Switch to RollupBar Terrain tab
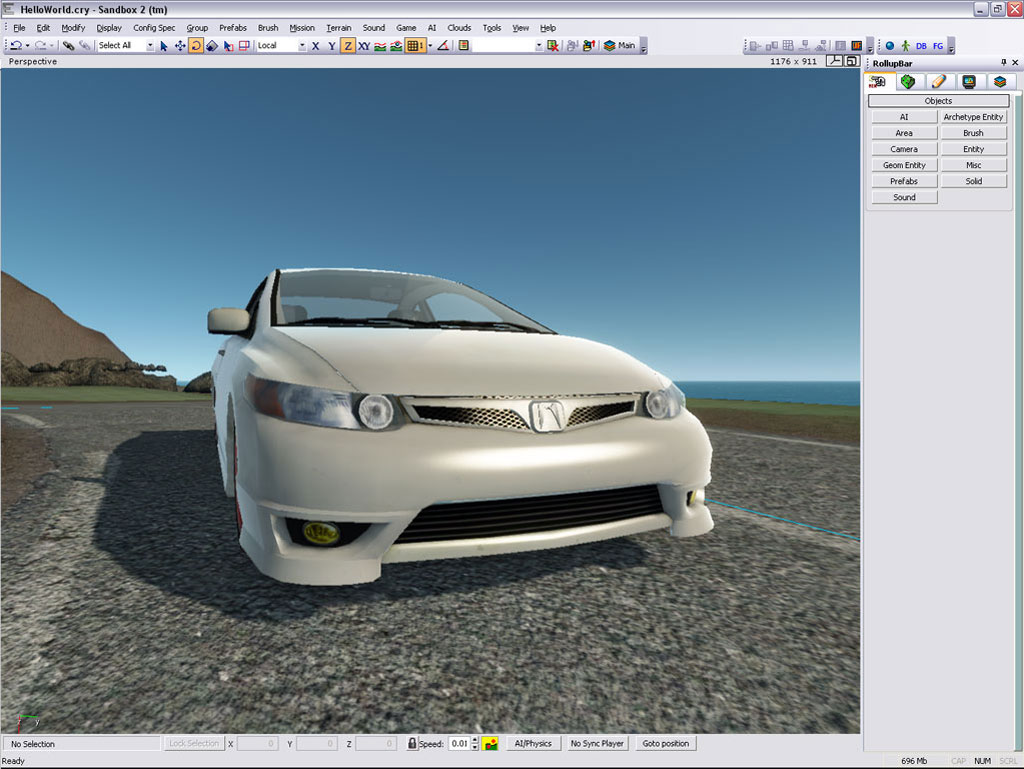This screenshot has height=769, width=1024. tap(907, 82)
